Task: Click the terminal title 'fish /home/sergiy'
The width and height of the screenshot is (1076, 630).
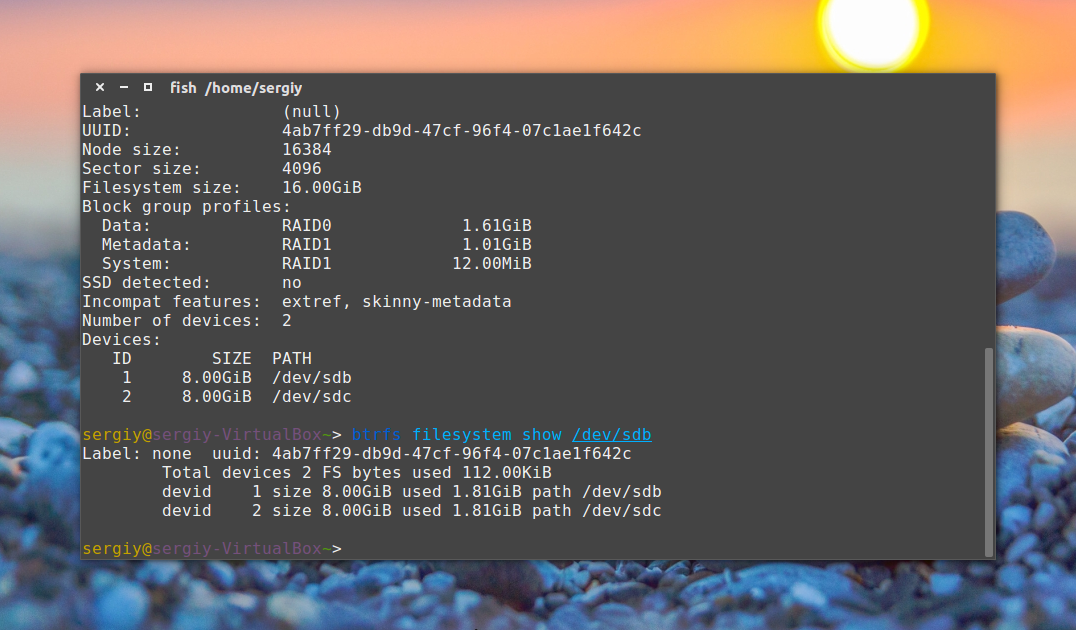Action: point(236,88)
